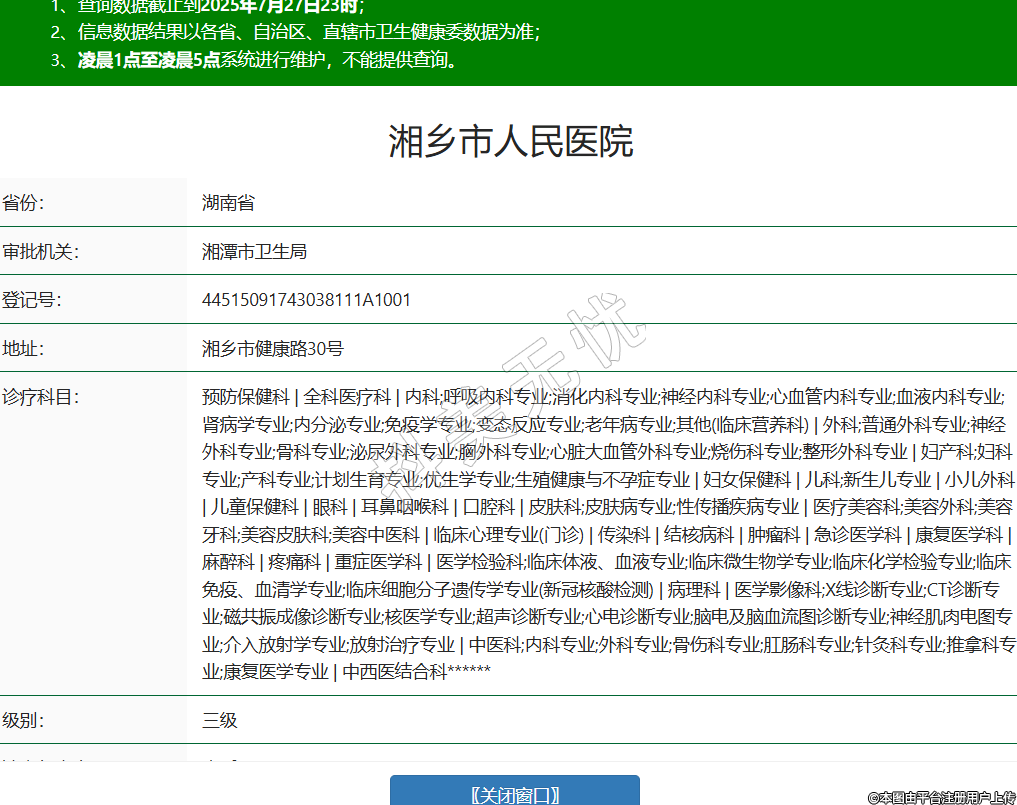Click registration number 44515091743038111A1001

coord(306,300)
